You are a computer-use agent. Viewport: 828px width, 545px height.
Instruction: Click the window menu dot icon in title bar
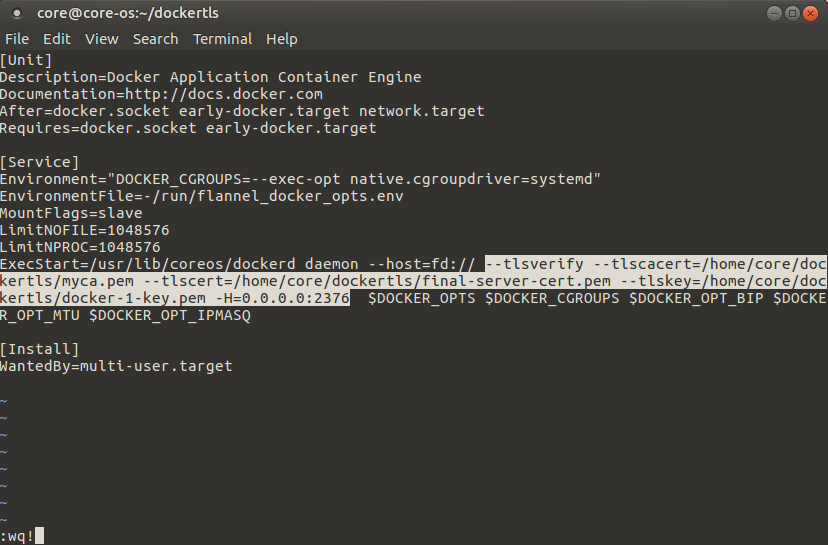(x=17, y=13)
